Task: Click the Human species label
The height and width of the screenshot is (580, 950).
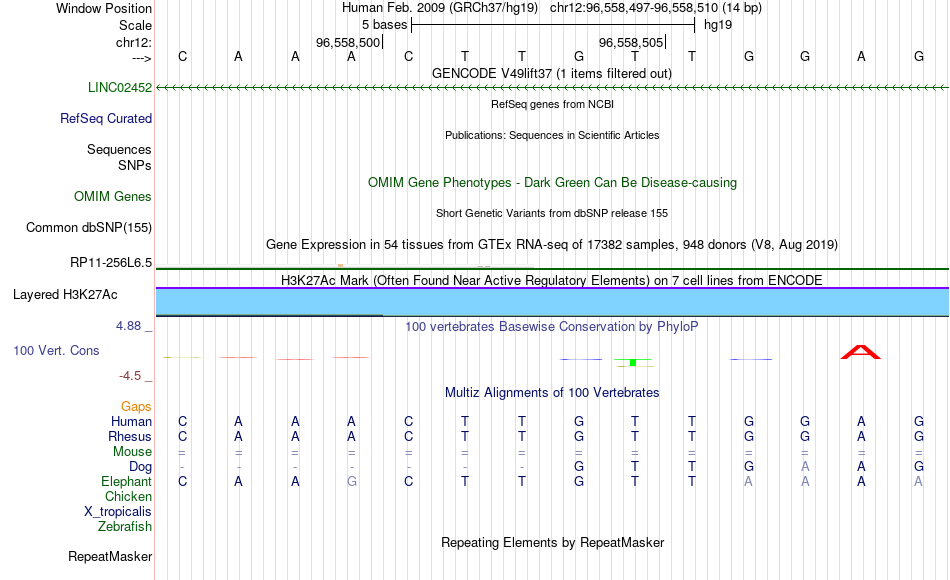Action: coord(131,421)
